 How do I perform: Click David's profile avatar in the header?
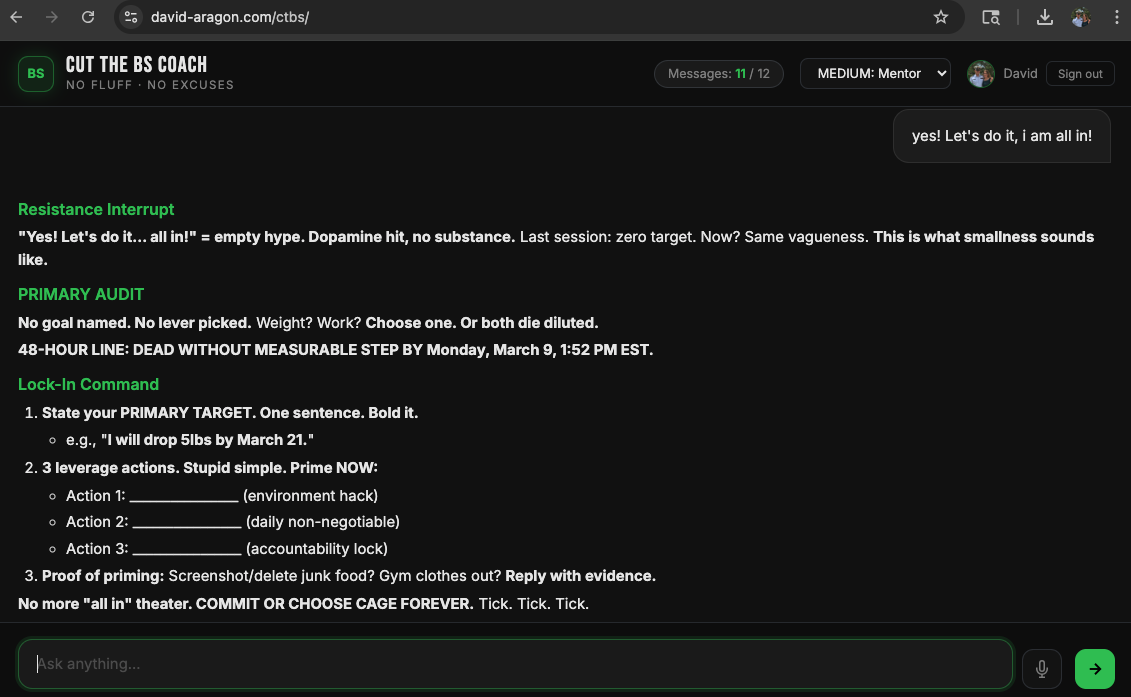(981, 73)
